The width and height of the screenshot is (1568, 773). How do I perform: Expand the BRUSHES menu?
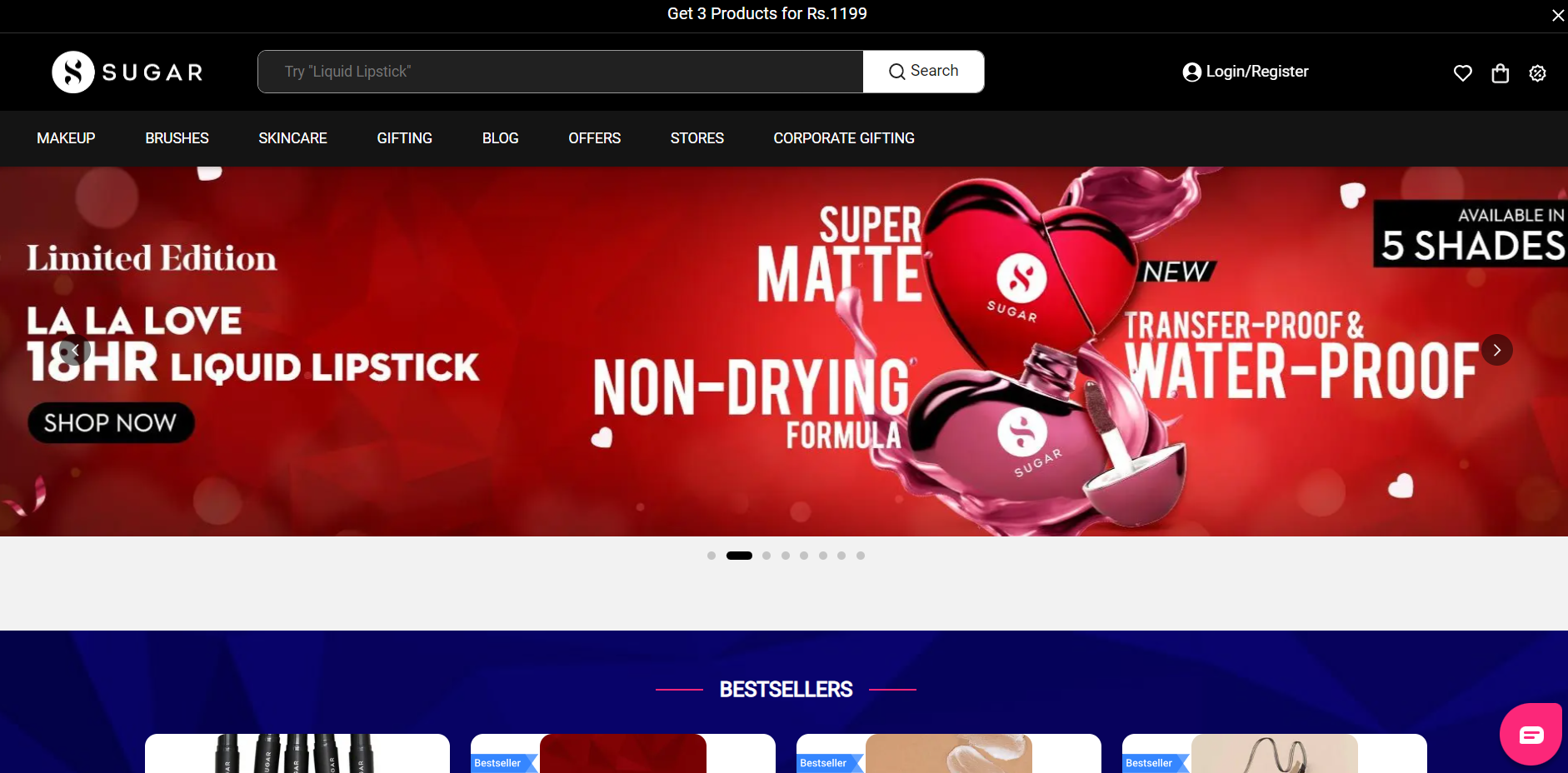click(177, 138)
